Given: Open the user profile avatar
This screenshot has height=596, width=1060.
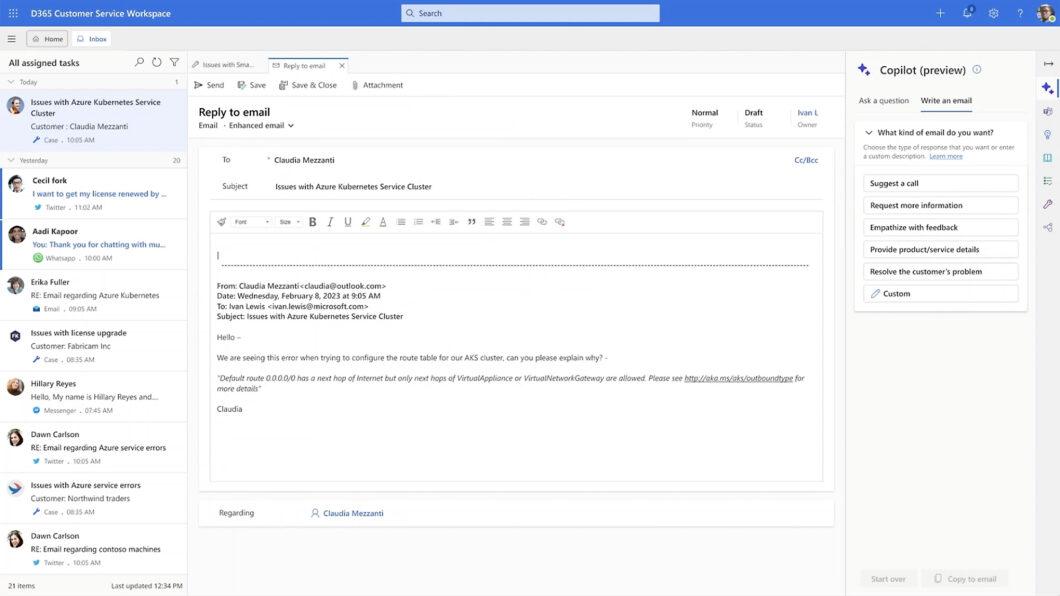Looking at the screenshot, I should (x=1045, y=13).
